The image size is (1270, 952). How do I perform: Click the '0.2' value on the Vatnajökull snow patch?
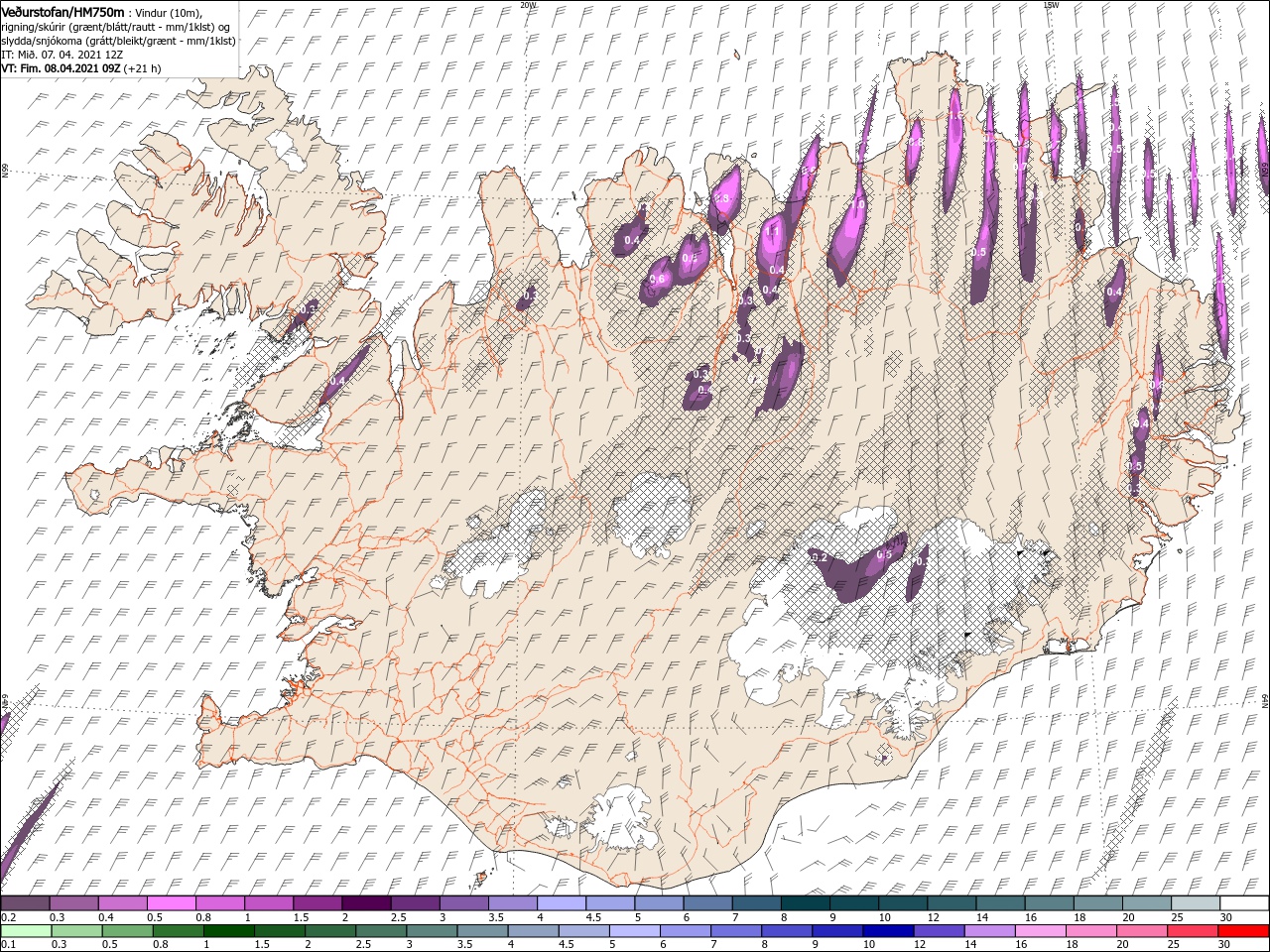pos(819,558)
